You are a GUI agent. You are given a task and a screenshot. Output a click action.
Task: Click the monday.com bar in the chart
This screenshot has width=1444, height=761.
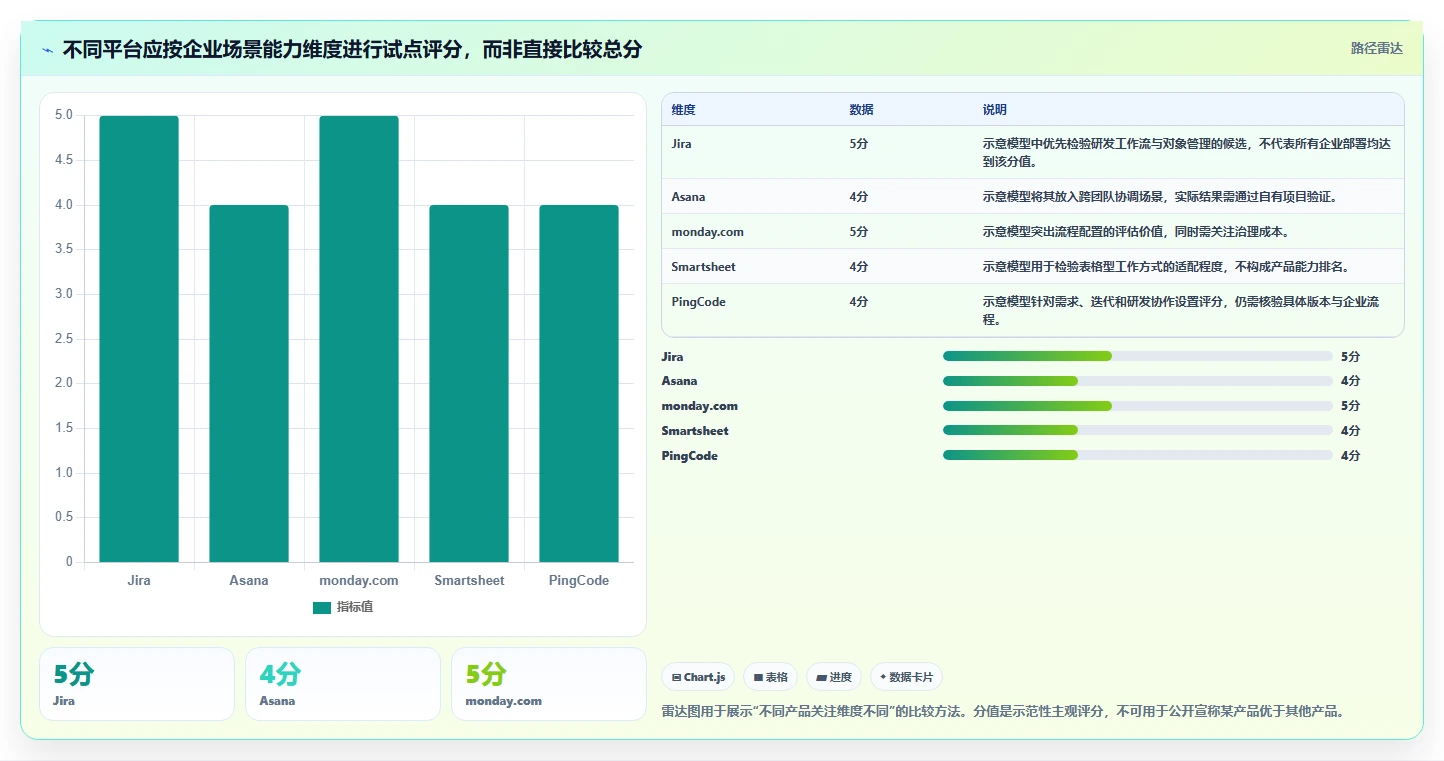click(x=359, y=339)
